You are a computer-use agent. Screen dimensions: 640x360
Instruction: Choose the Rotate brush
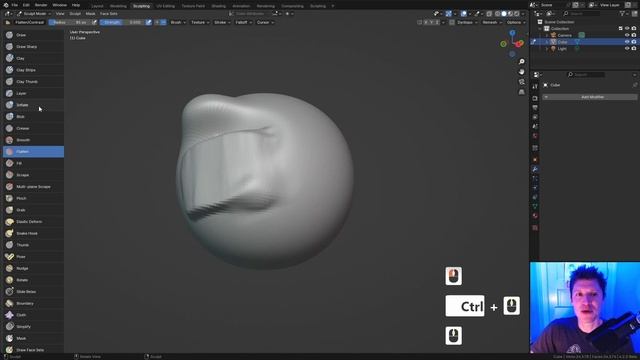coord(33,280)
